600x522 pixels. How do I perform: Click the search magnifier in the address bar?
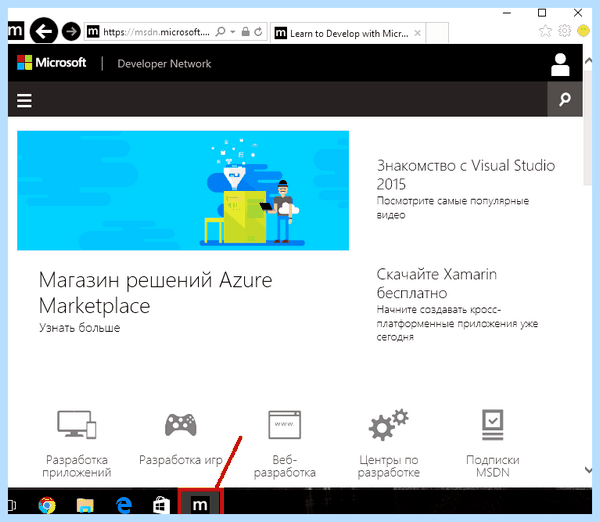click(220, 31)
